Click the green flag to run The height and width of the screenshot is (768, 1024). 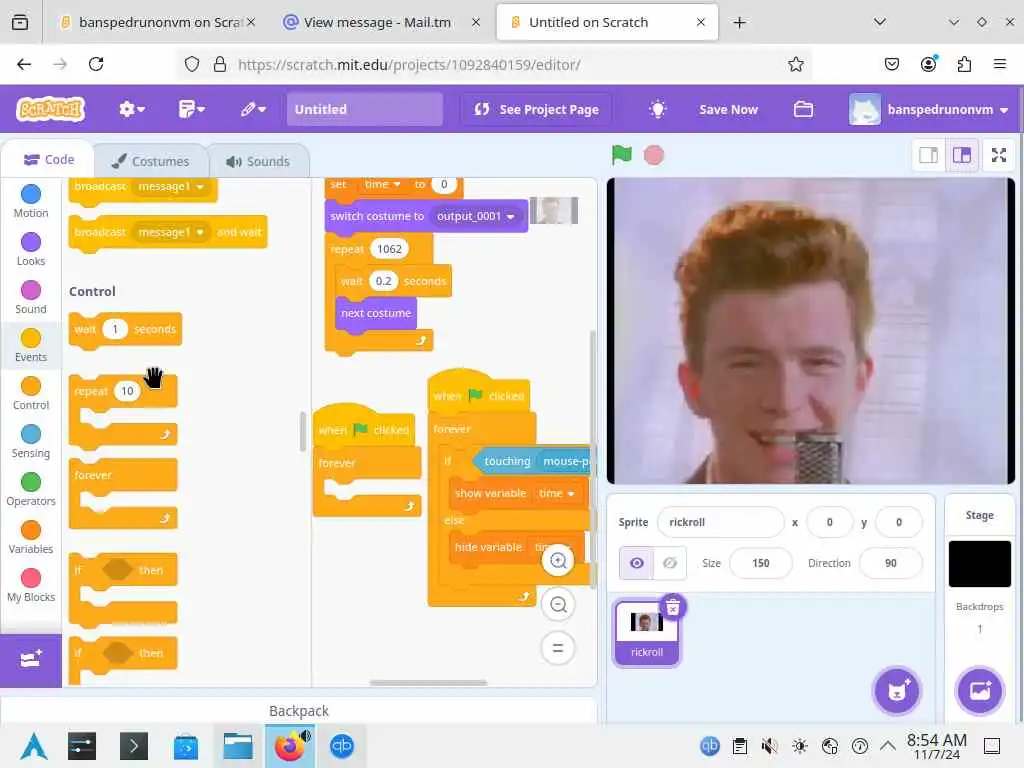[621, 155]
